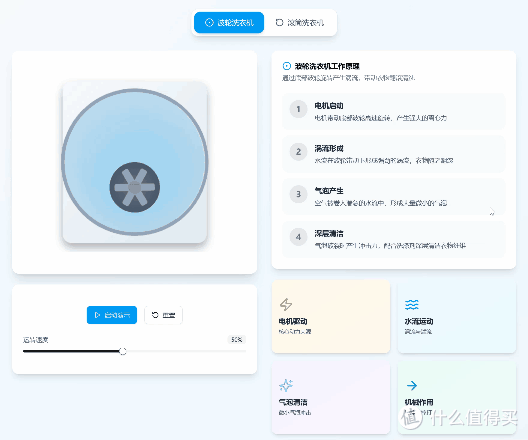Click the speed slider handle
528x440 pixels.
(x=123, y=351)
